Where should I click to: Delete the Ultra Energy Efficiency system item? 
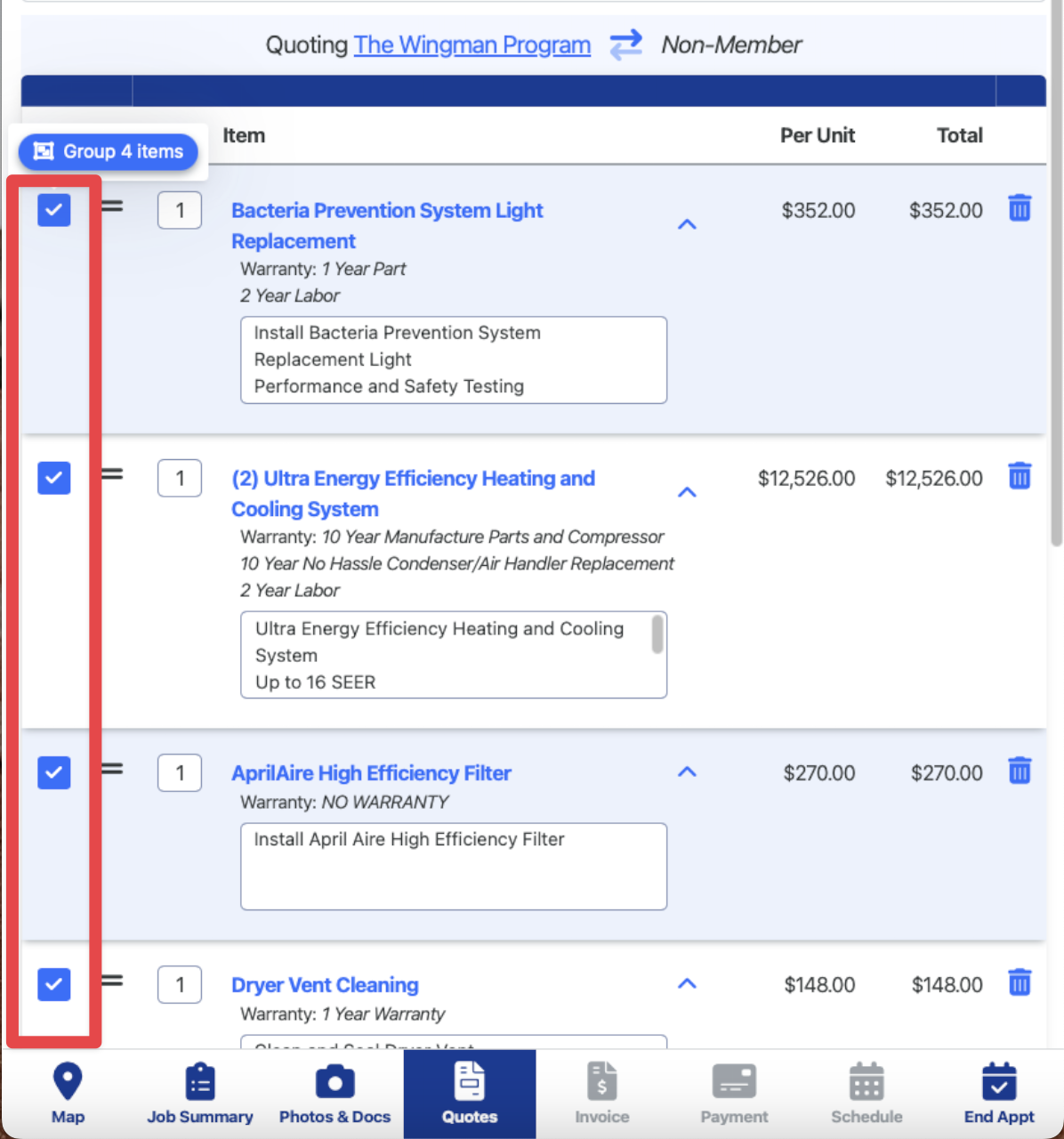pos(1020,476)
